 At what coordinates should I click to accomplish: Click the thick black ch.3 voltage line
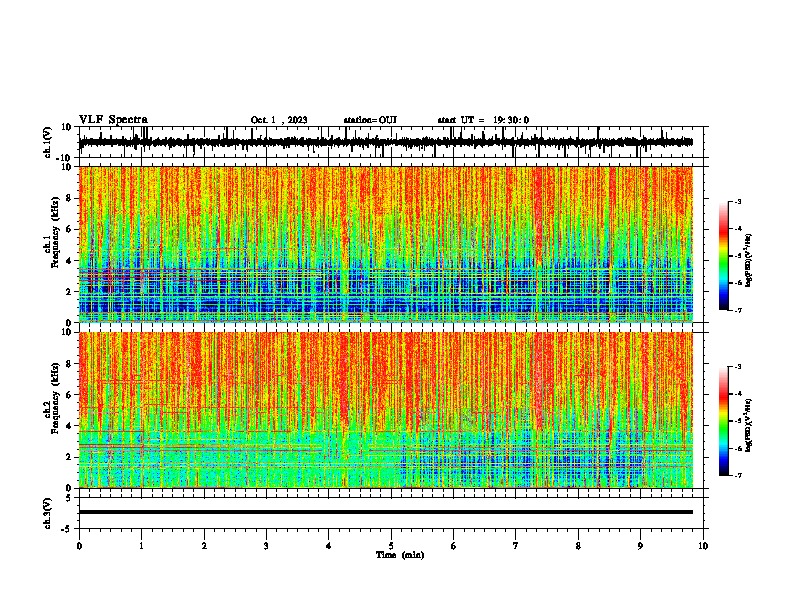(385, 512)
